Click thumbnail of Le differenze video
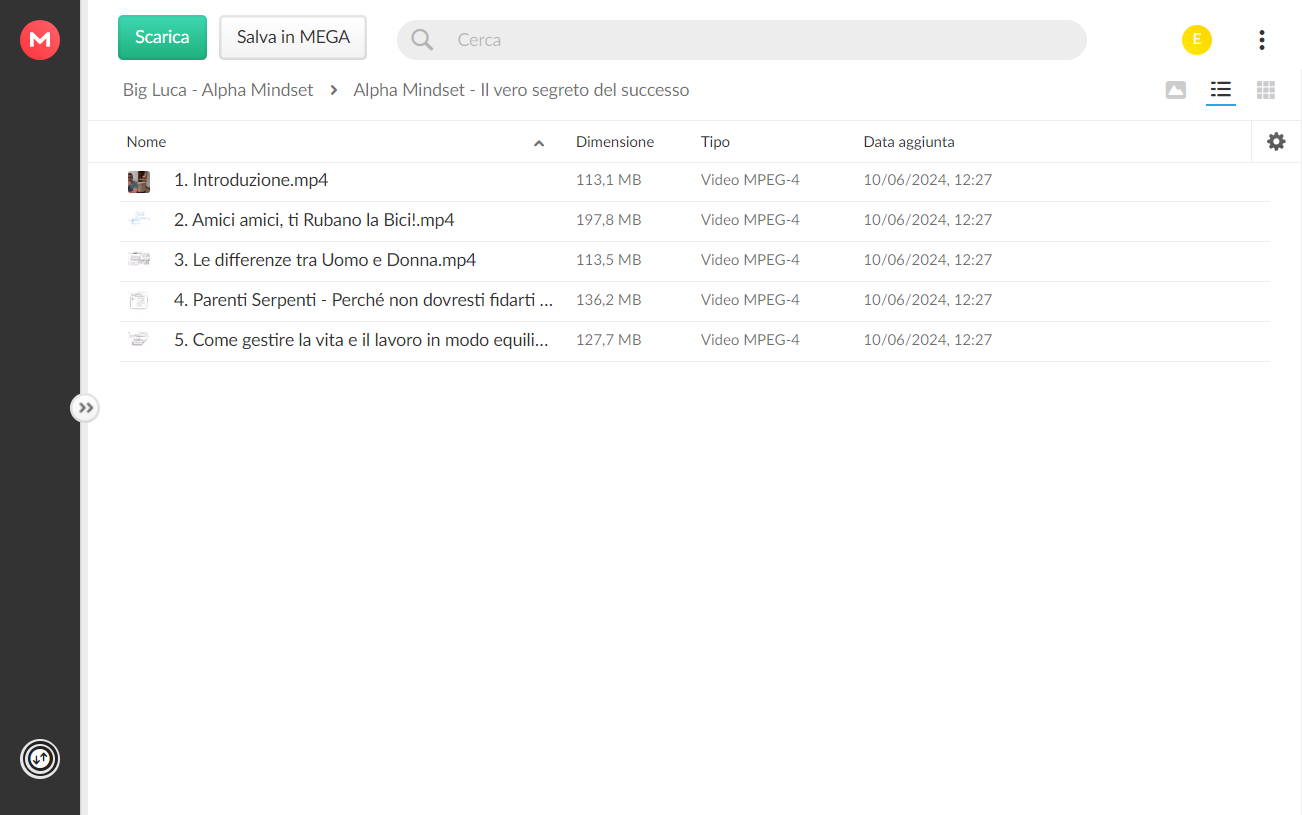This screenshot has width=1302, height=815. tap(139, 260)
